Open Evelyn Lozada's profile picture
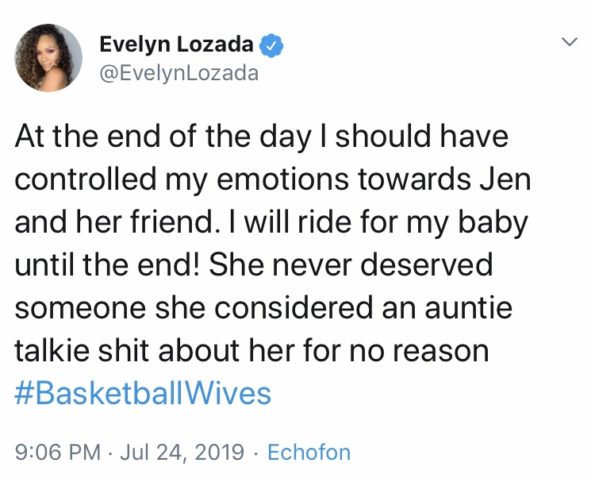This screenshot has height=482, width=595. tap(48, 58)
